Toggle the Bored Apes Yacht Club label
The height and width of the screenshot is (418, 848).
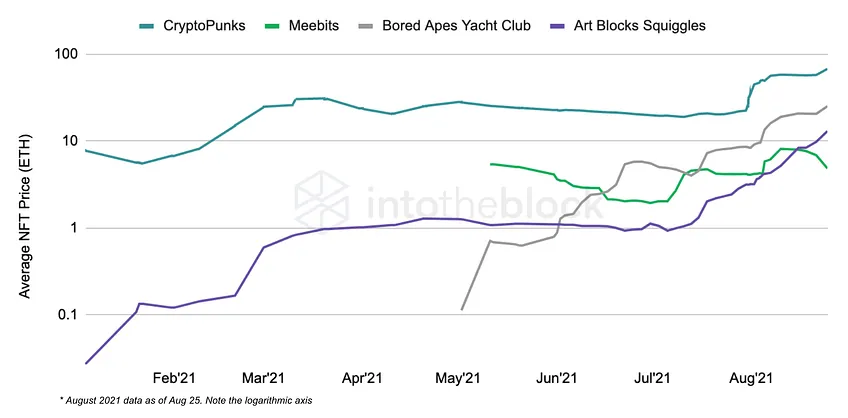tap(456, 25)
